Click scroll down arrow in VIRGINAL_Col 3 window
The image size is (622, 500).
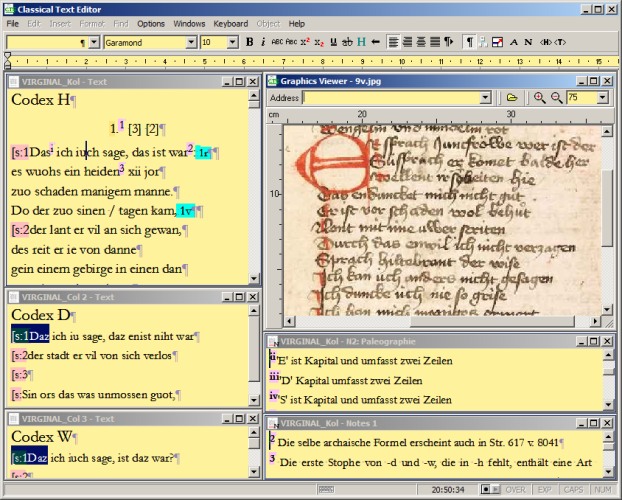point(254,471)
